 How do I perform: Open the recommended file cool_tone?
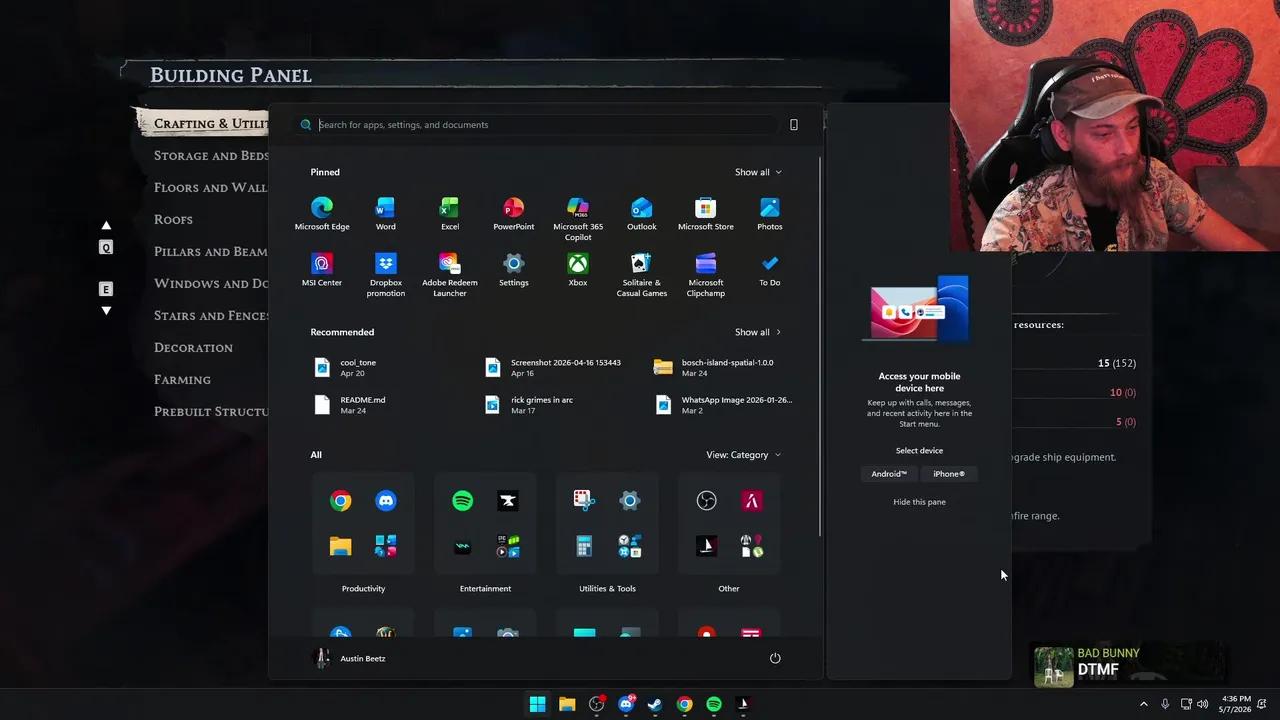[345, 368]
